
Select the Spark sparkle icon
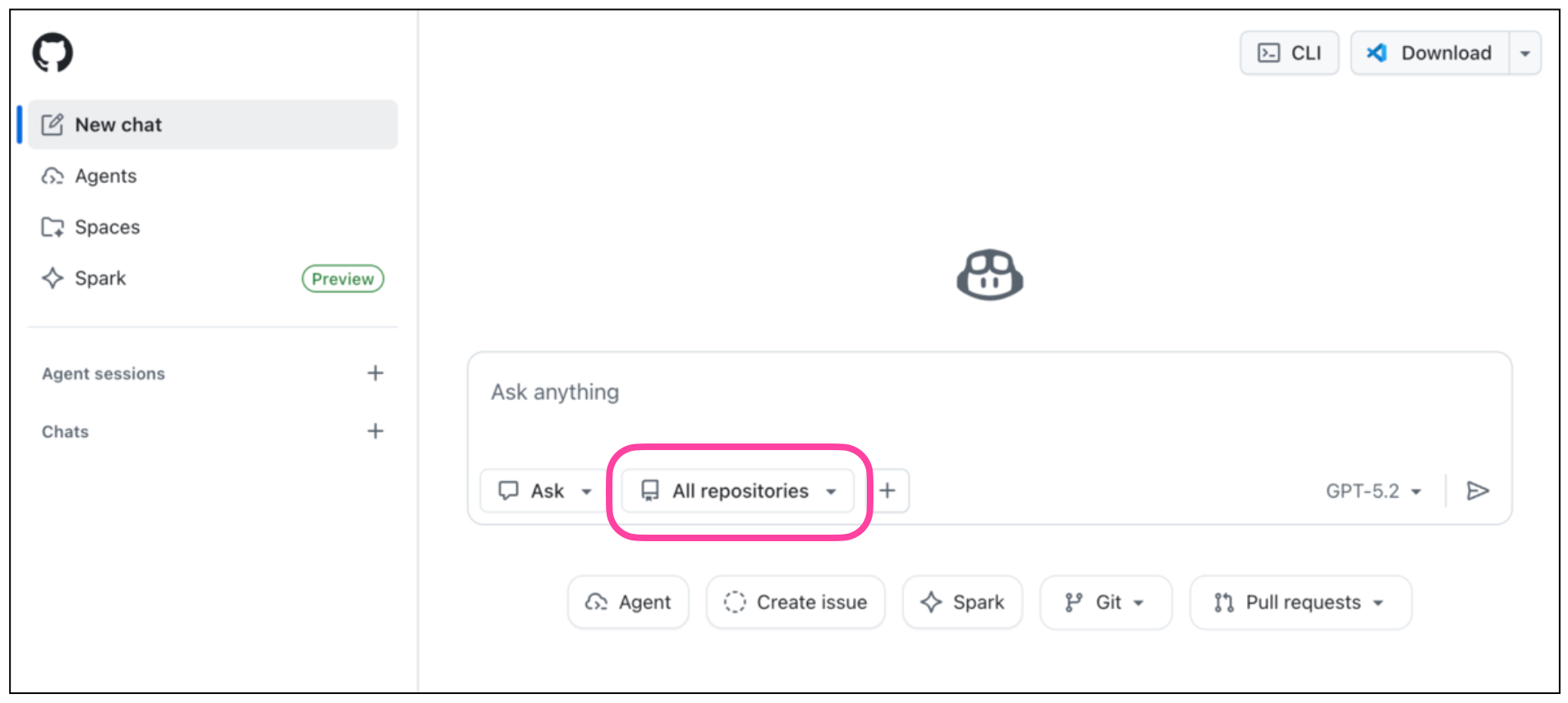(x=53, y=278)
